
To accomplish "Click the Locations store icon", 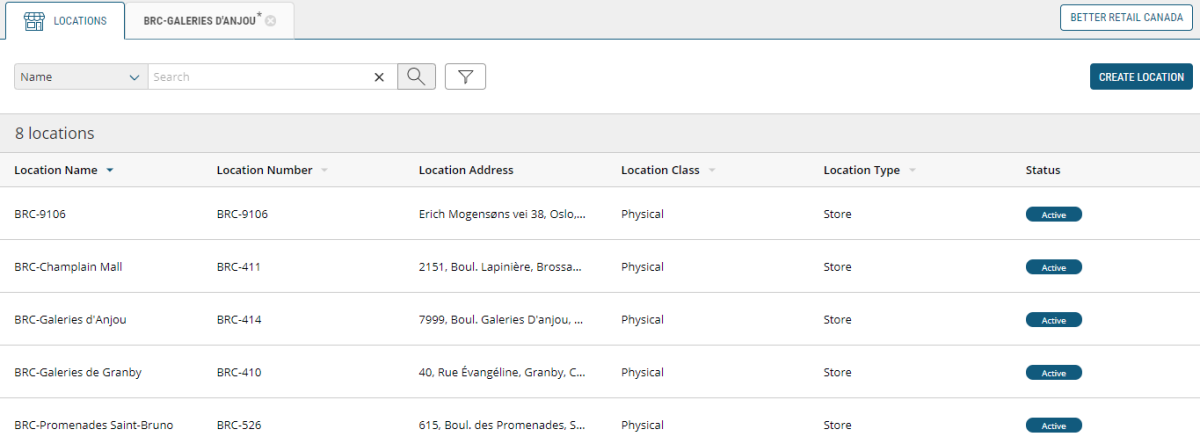I will (34, 21).
